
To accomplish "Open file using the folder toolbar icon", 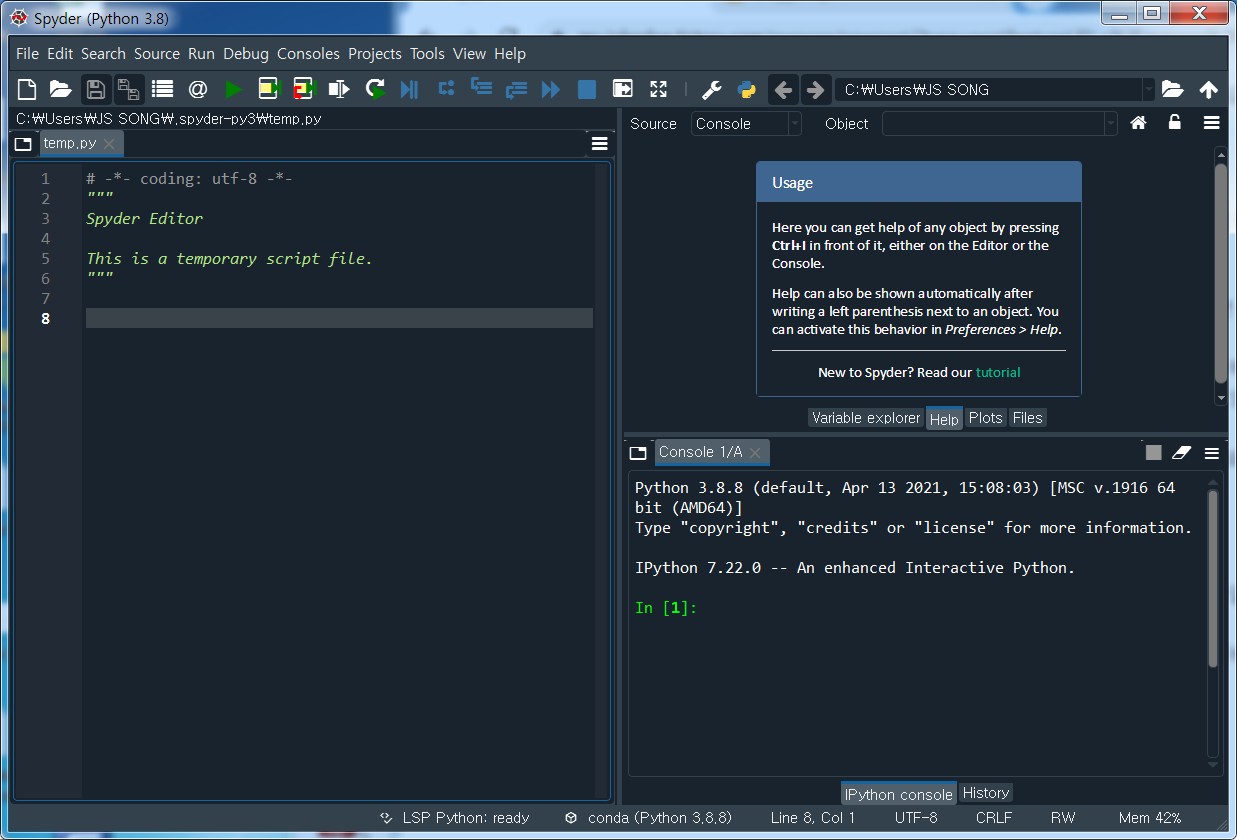I will (x=61, y=89).
